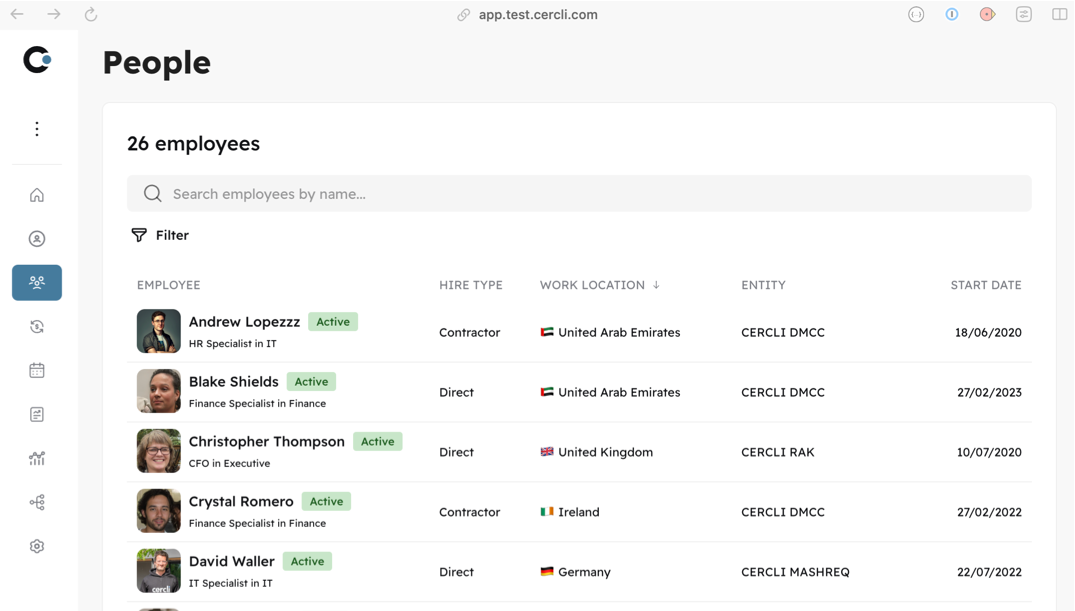Click the browser back arrow
The height and width of the screenshot is (611, 1075).
click(17, 14)
